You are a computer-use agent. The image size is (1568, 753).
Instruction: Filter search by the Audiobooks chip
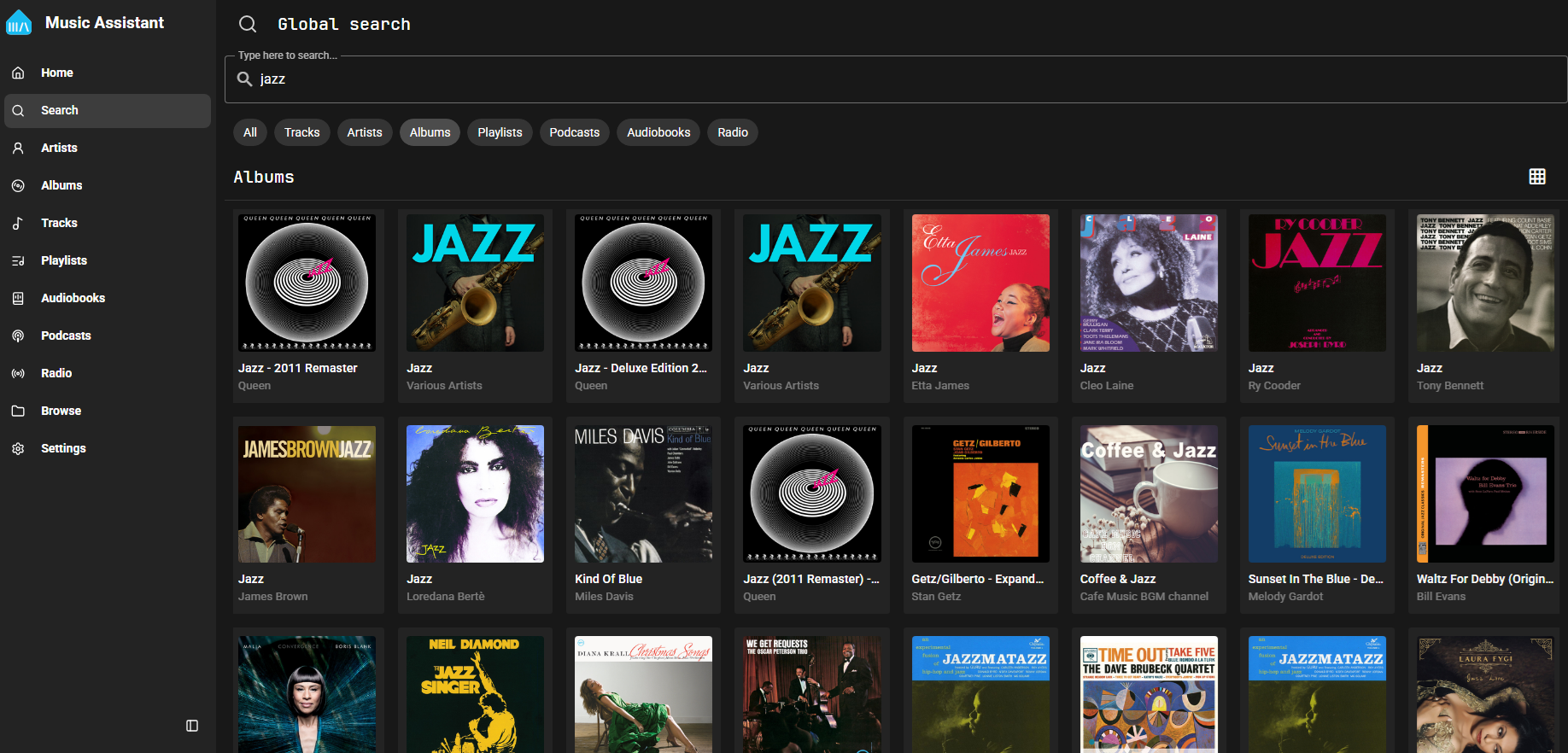point(658,132)
